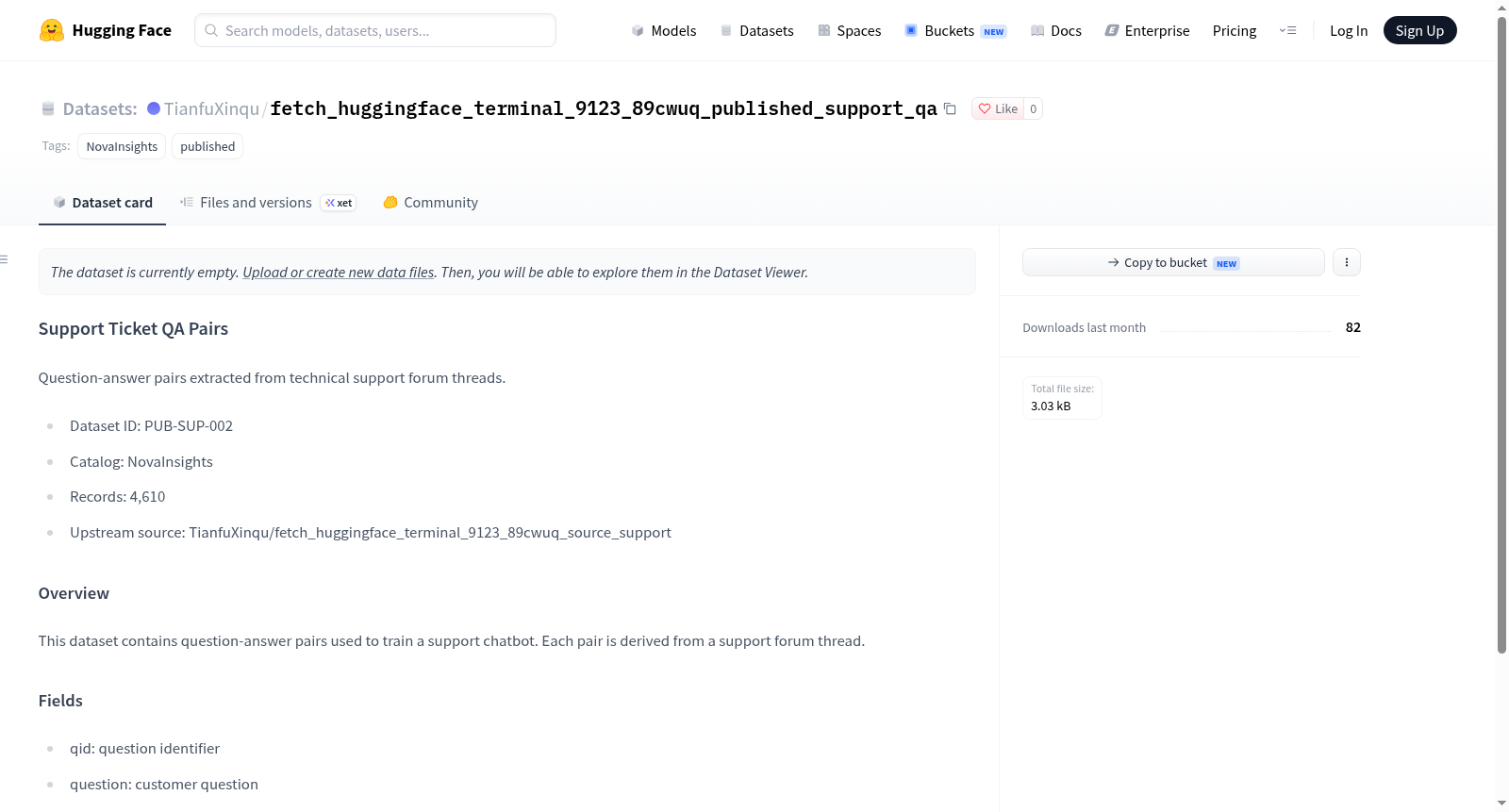Focus the search models, datasets, users field
The image size is (1509, 812).
point(375,30)
